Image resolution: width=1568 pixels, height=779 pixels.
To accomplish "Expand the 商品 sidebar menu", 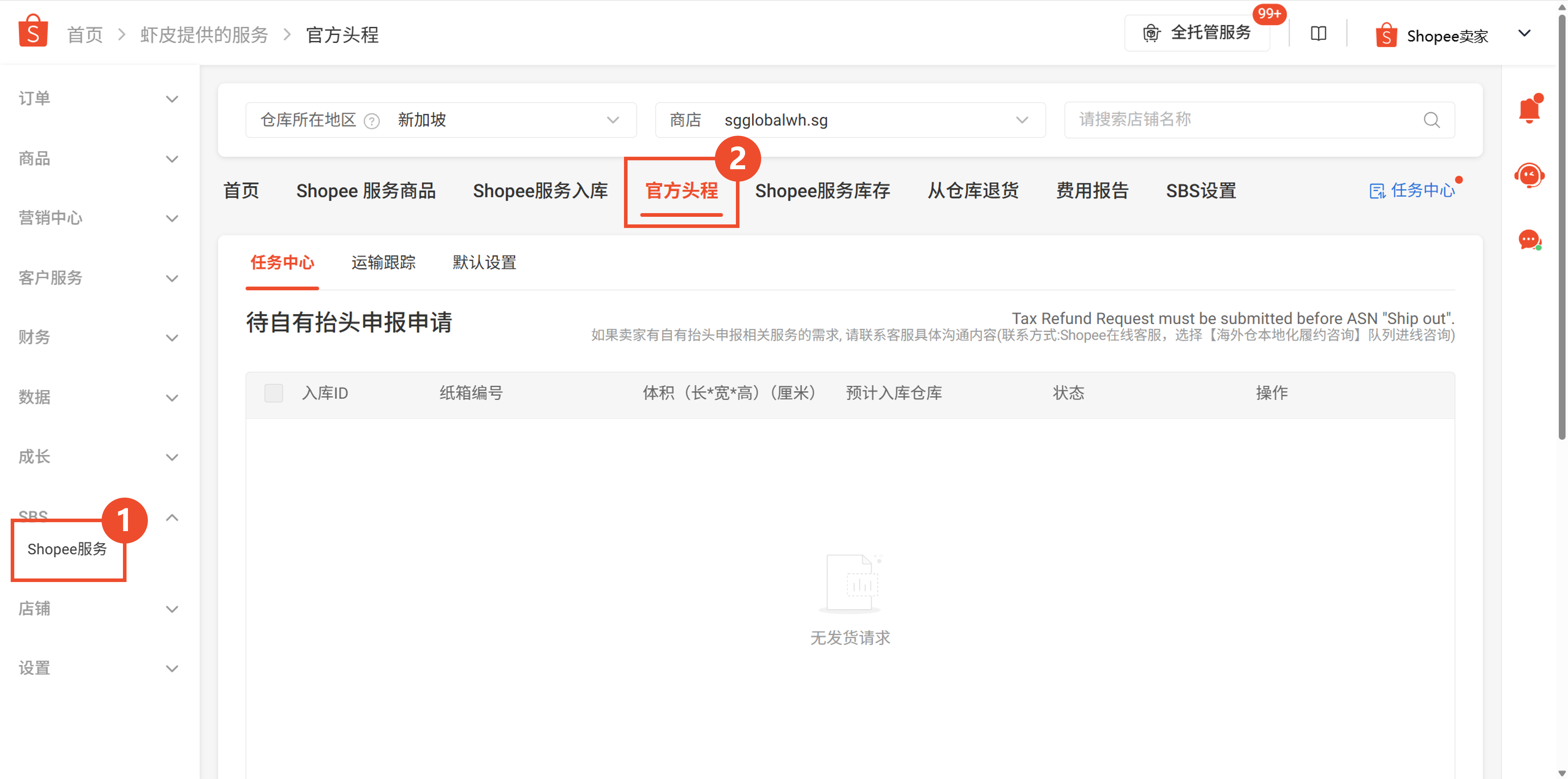I will 99,159.
